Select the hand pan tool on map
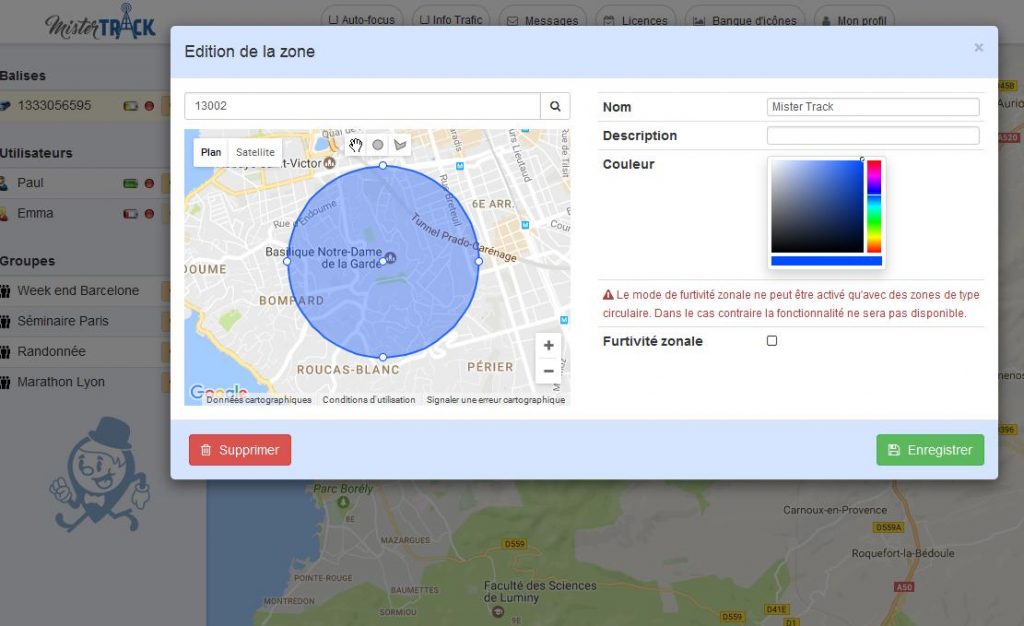 pos(355,145)
